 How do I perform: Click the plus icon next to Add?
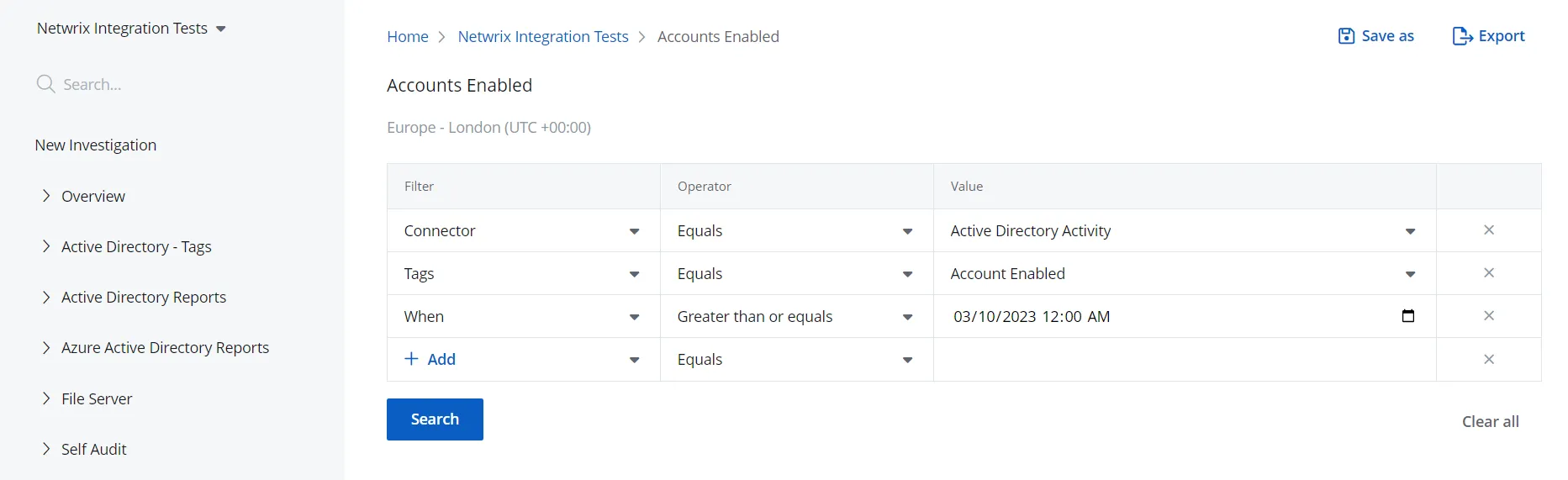411,359
